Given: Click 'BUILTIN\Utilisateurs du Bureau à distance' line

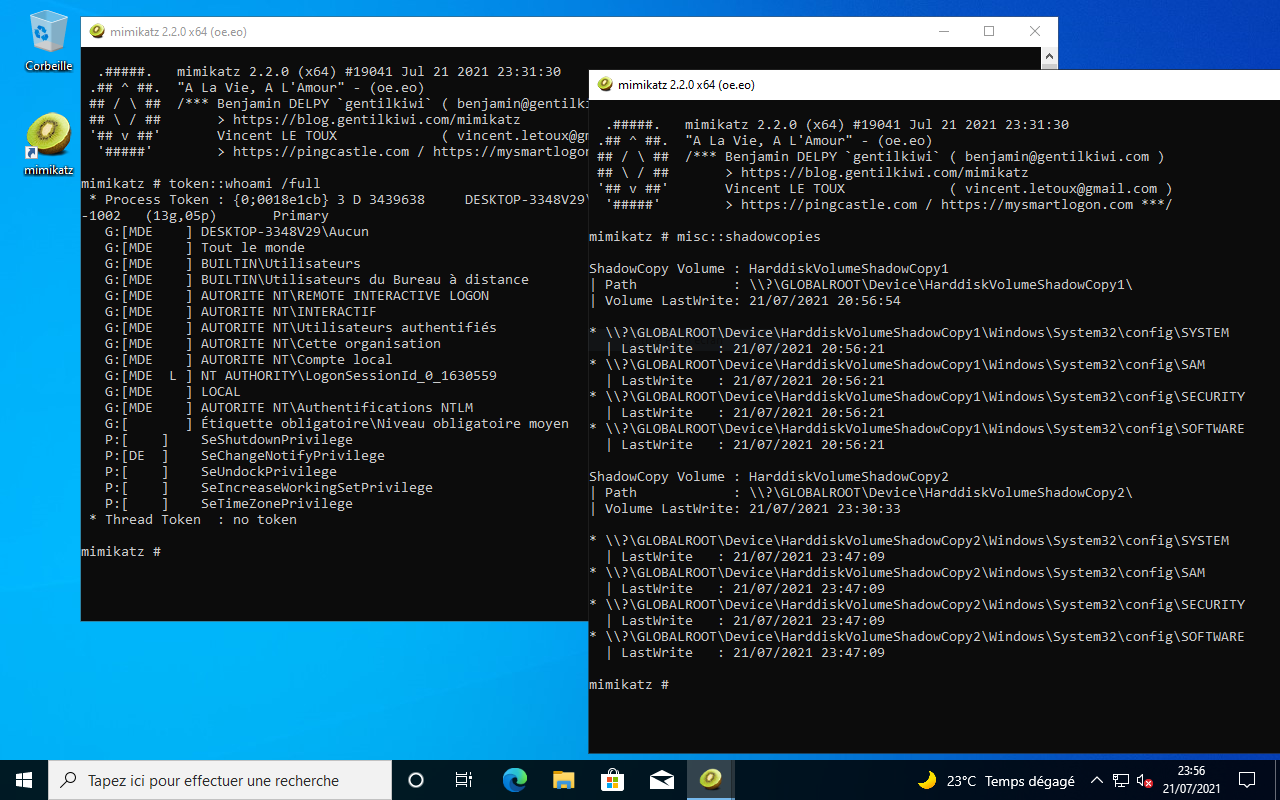Looking at the screenshot, I should (x=317, y=280).
